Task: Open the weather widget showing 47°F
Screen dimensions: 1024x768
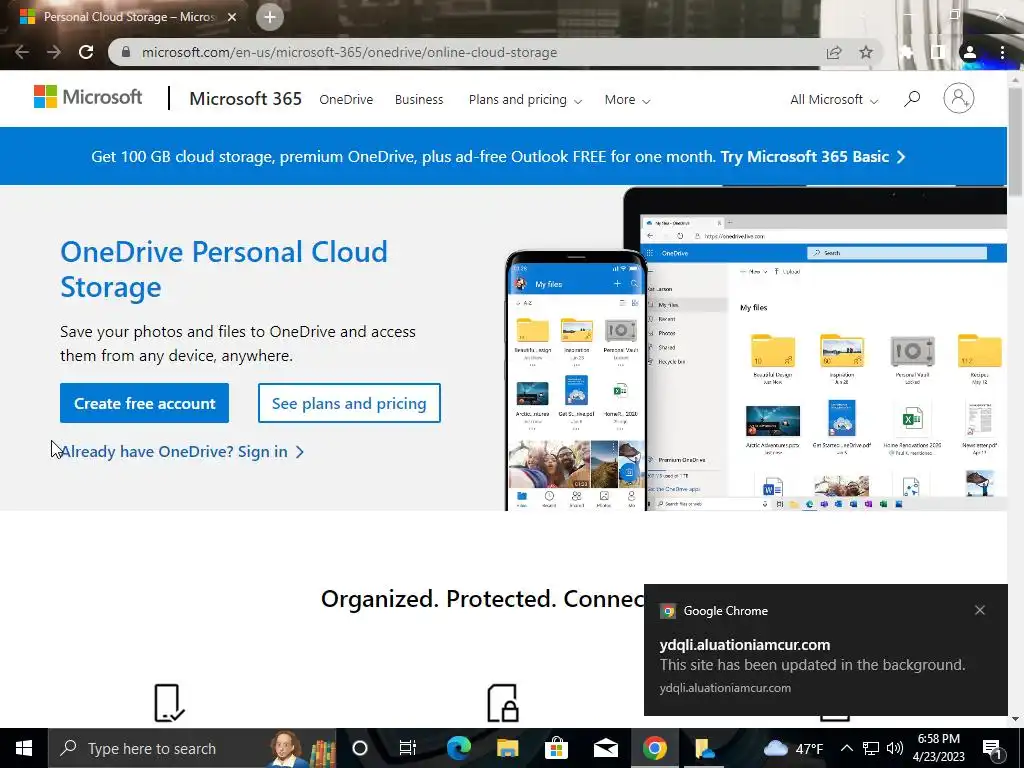Action: [793, 748]
